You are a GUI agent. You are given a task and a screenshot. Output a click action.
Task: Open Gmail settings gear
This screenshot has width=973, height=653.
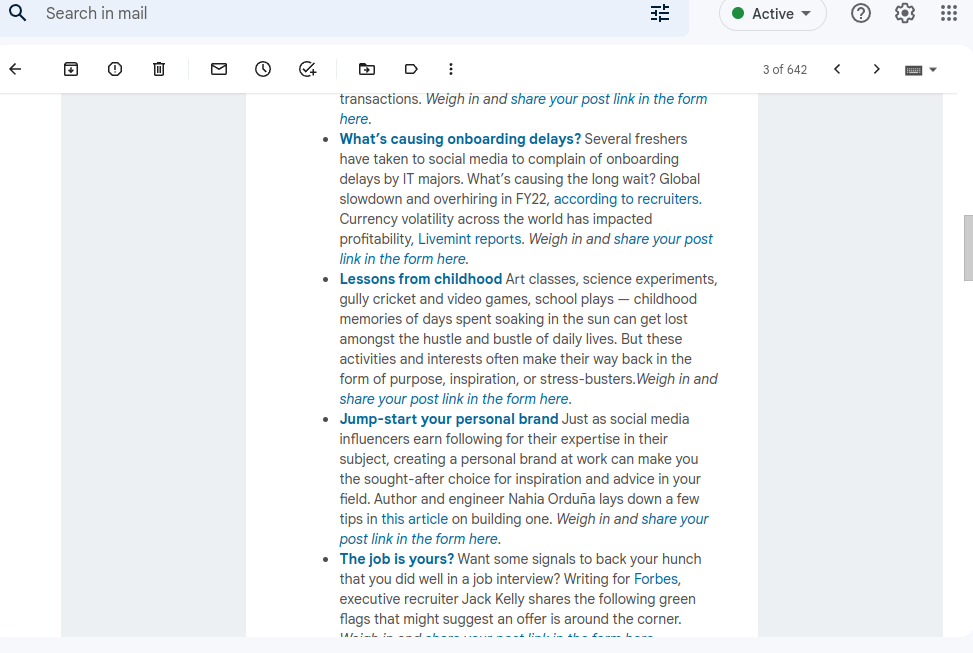pyautogui.click(x=905, y=13)
